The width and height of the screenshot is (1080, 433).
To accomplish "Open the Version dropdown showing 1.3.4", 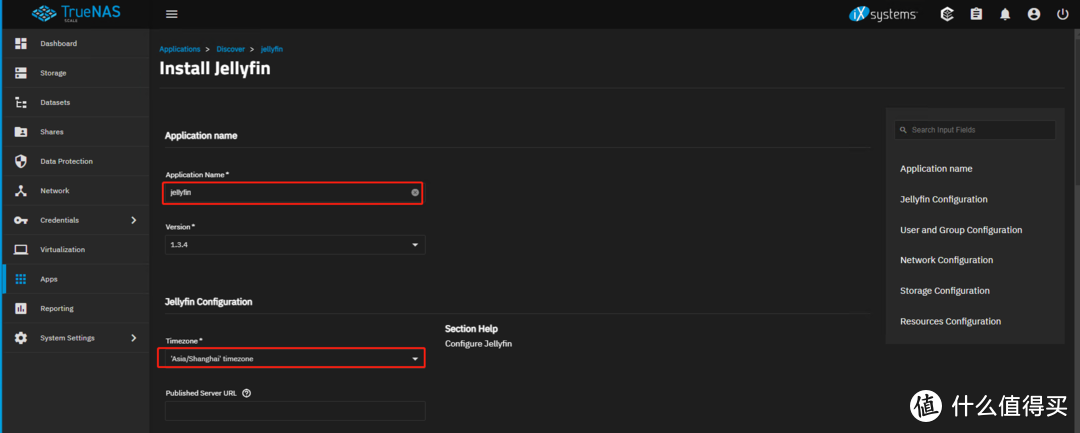I will pyautogui.click(x=294, y=245).
